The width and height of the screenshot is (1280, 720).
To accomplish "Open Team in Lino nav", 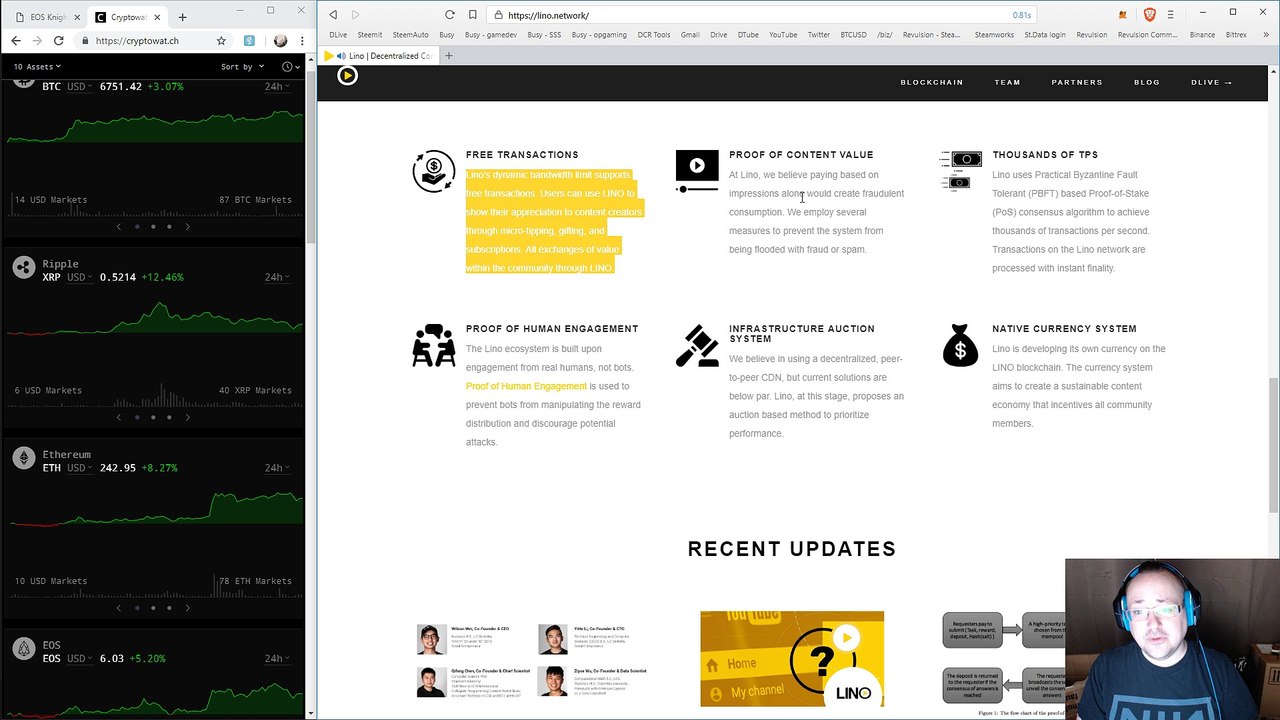I will click(1007, 82).
